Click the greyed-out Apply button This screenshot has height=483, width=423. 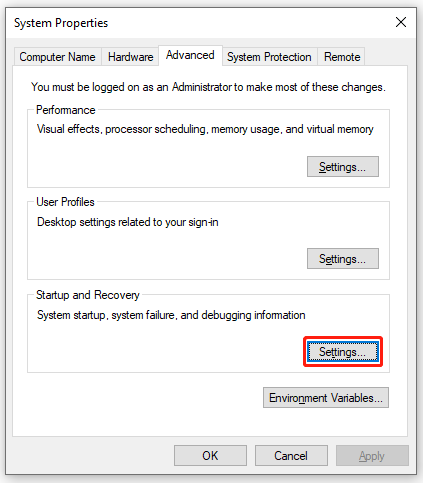click(372, 455)
